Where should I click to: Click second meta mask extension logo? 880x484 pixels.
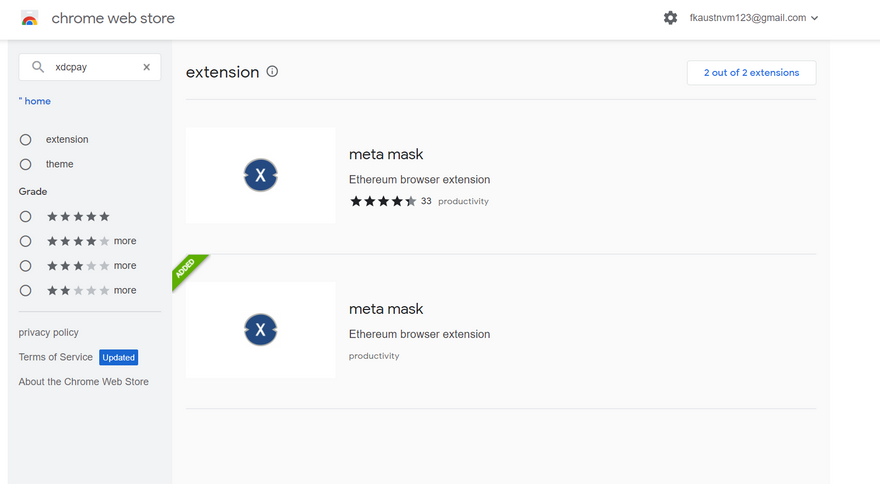coord(260,329)
